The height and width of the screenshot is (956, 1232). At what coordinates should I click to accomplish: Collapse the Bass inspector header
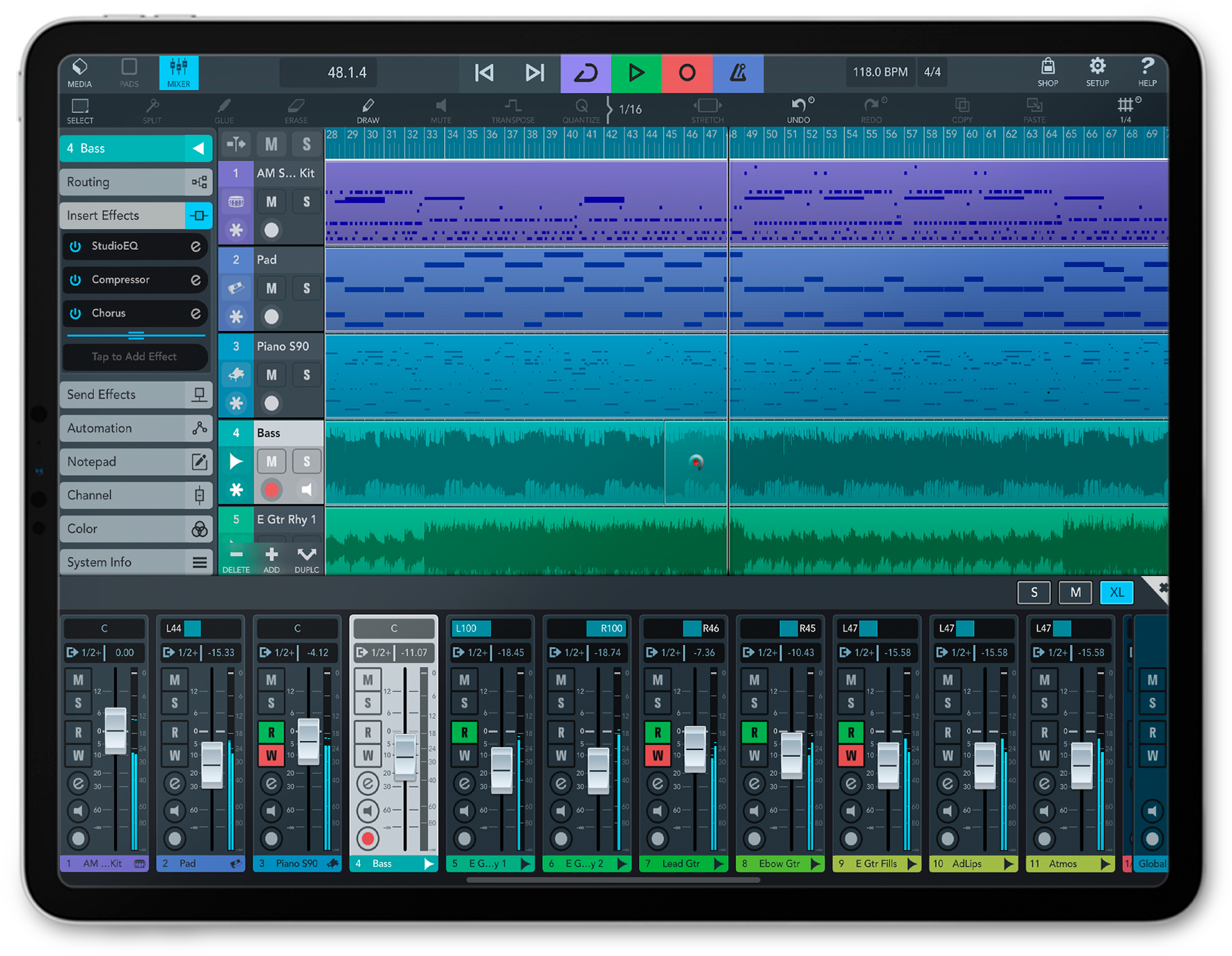(198, 148)
